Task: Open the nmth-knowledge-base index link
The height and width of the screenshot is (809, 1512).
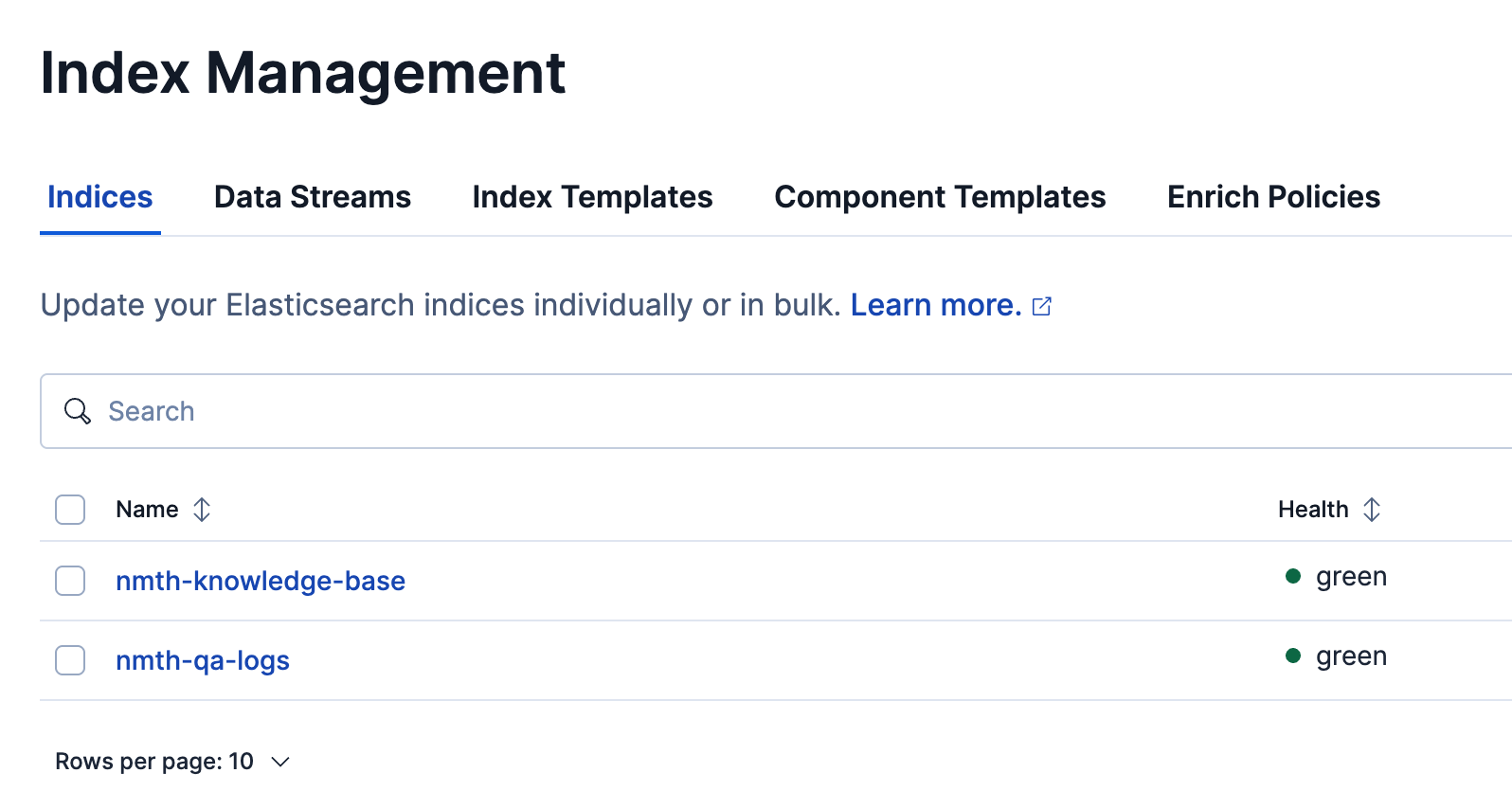Action: (x=261, y=581)
